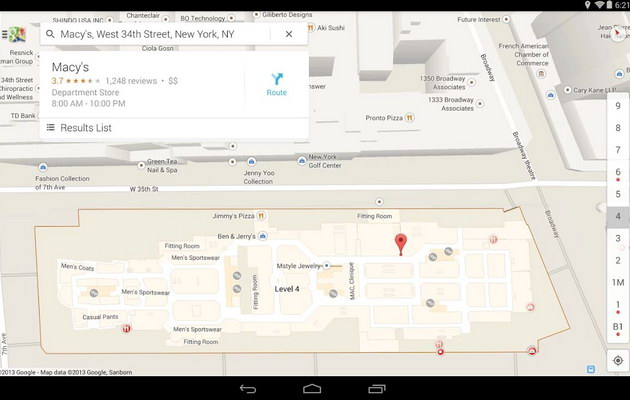Tap the Ben & Jerry's marker icon
This screenshot has height=400, width=630.
(x=263, y=236)
